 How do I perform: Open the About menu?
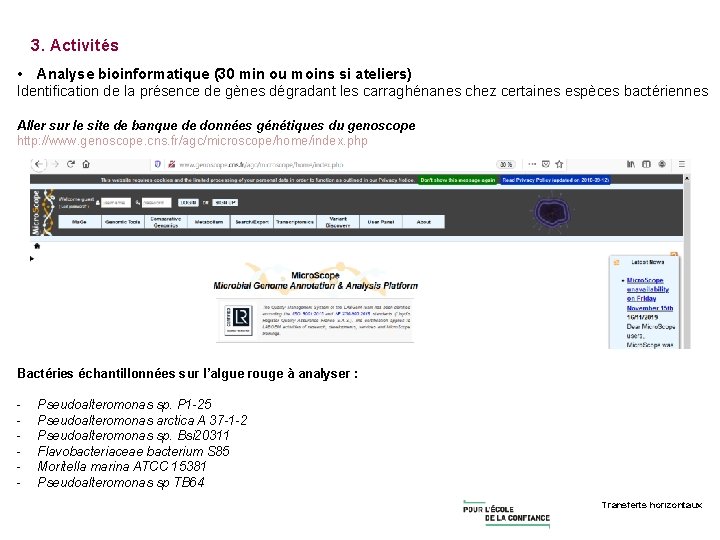(424, 222)
